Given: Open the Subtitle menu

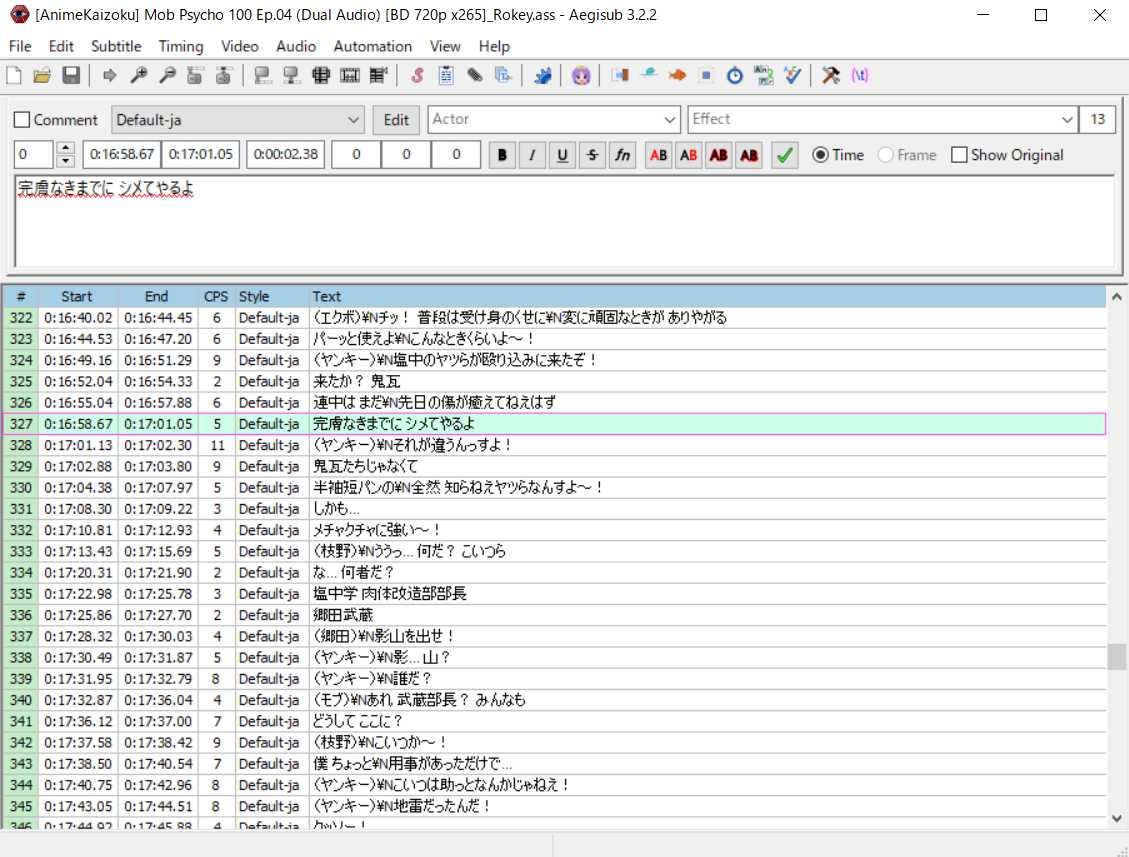Looking at the screenshot, I should point(116,46).
